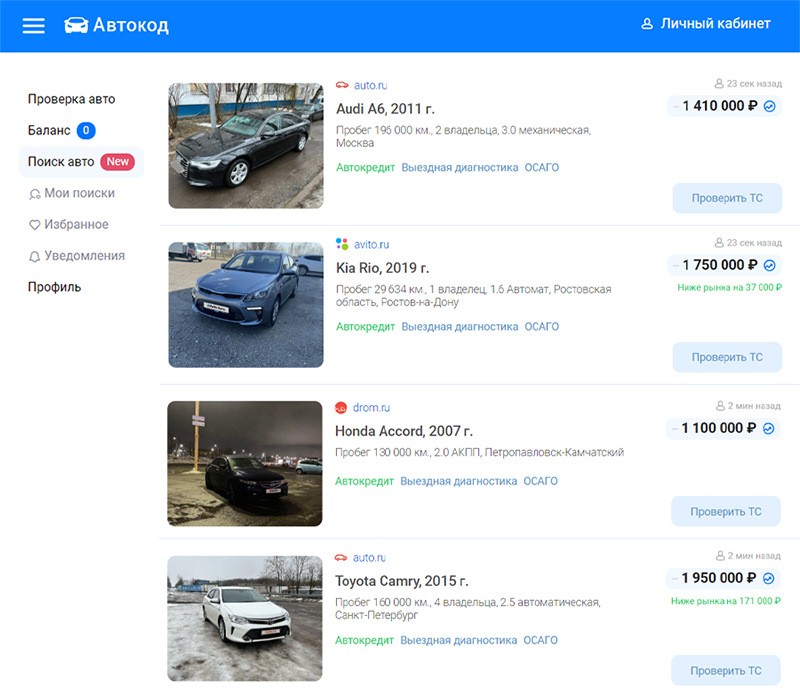The width and height of the screenshot is (800, 695).
Task: Click the balance counter badge showing 0
Action: pos(86,131)
